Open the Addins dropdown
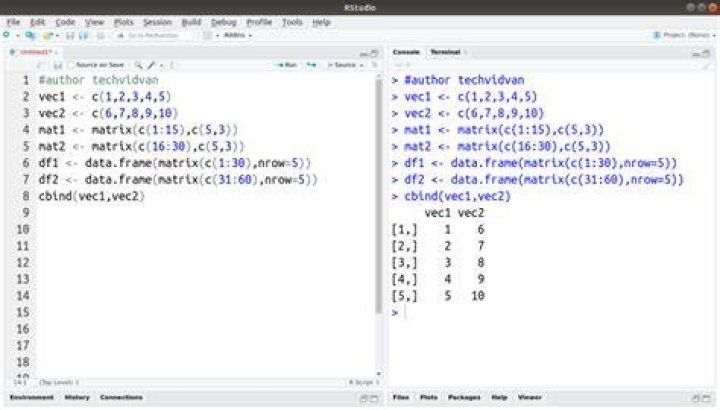The width and height of the screenshot is (720, 410). (237, 35)
